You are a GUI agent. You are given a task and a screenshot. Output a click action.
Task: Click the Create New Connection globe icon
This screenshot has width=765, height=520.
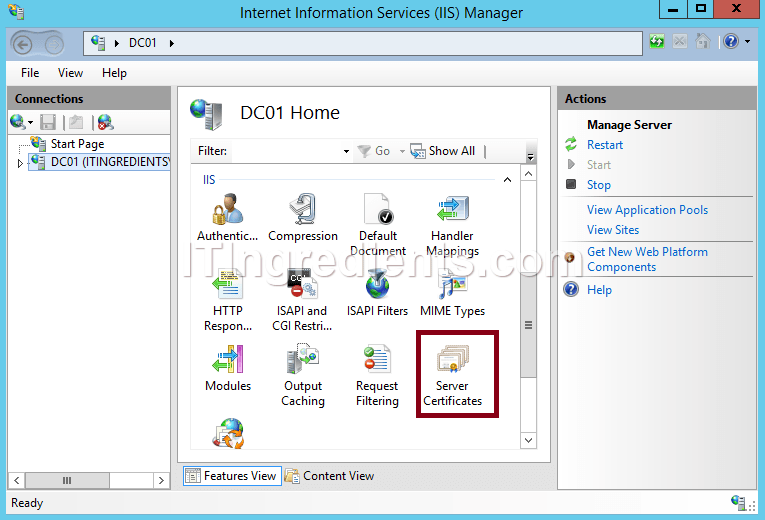coord(18,121)
